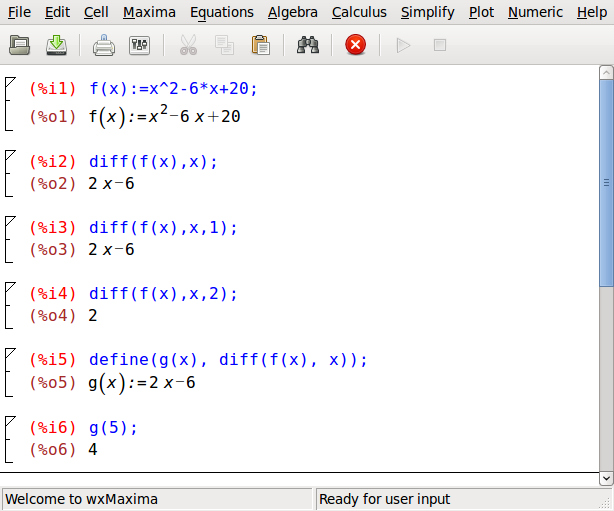Select the %o5 output g(x):=2 x−6
614x511 pixels.
pyautogui.click(x=141, y=383)
